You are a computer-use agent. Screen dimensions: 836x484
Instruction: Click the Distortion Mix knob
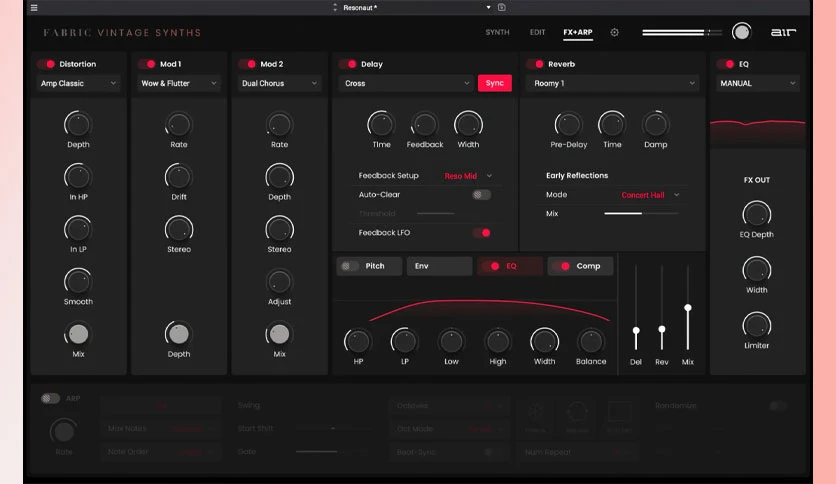[x=78, y=334]
